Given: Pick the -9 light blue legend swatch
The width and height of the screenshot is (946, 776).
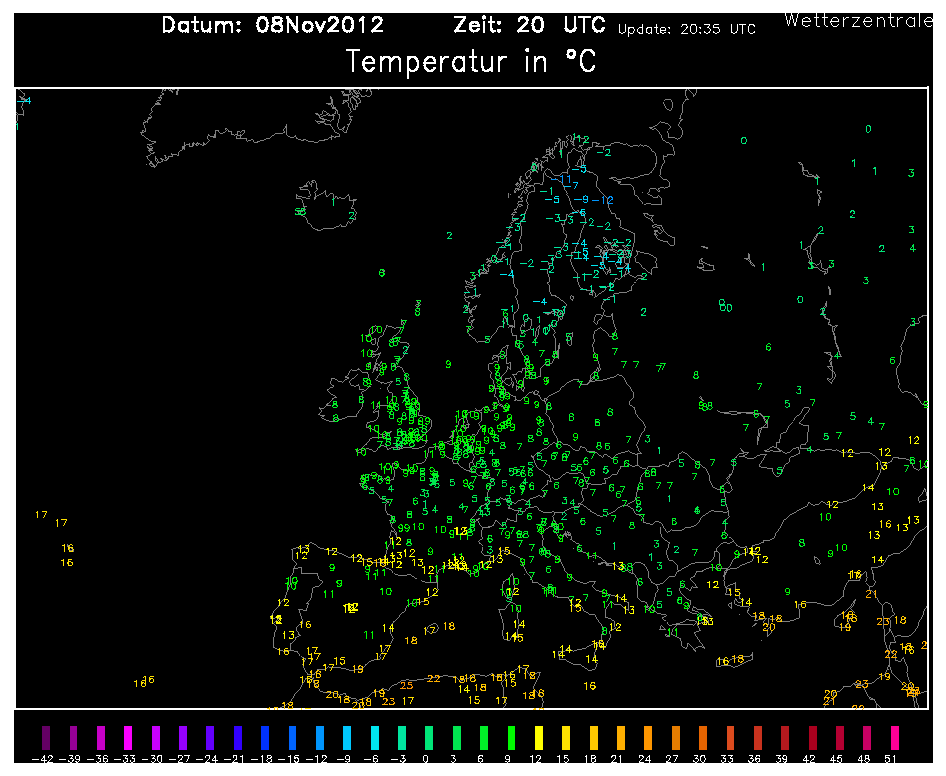Looking at the screenshot, I should pos(347,738).
